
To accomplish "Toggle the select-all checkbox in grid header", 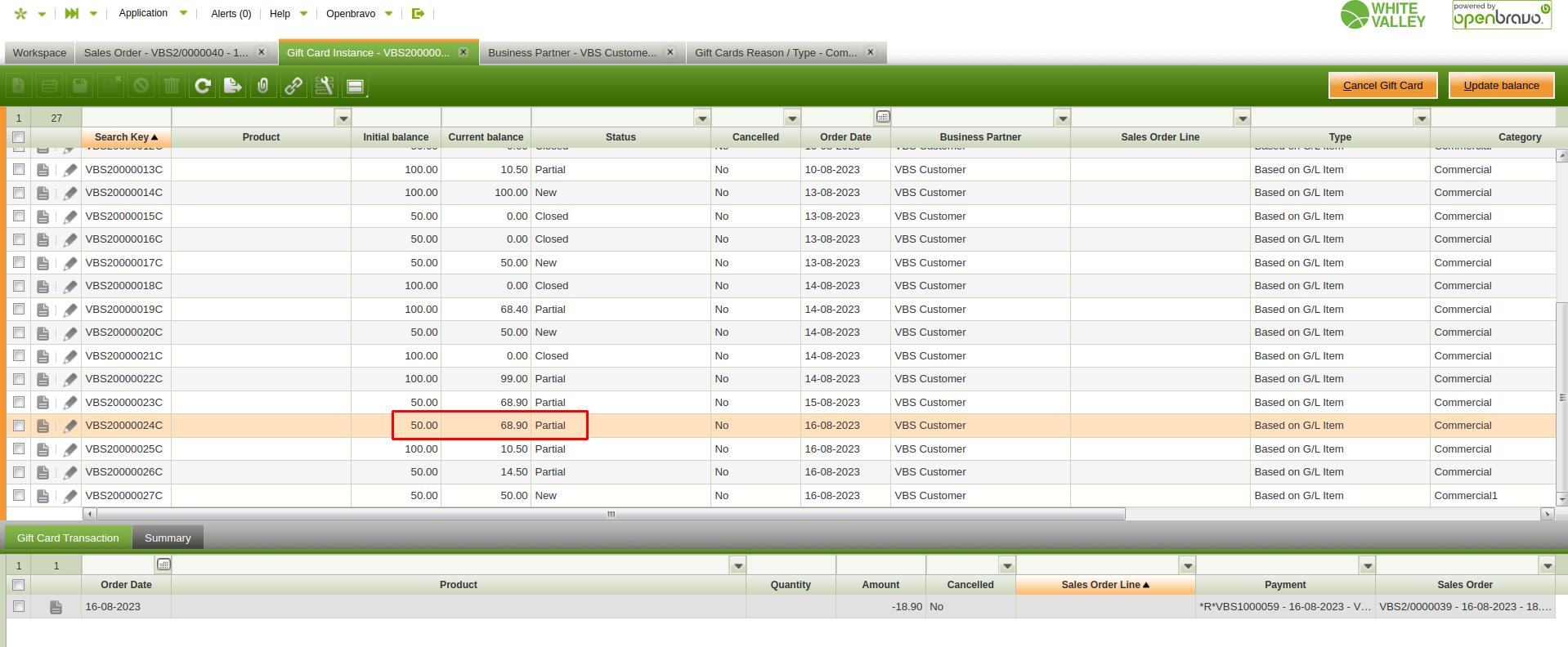I will point(19,137).
